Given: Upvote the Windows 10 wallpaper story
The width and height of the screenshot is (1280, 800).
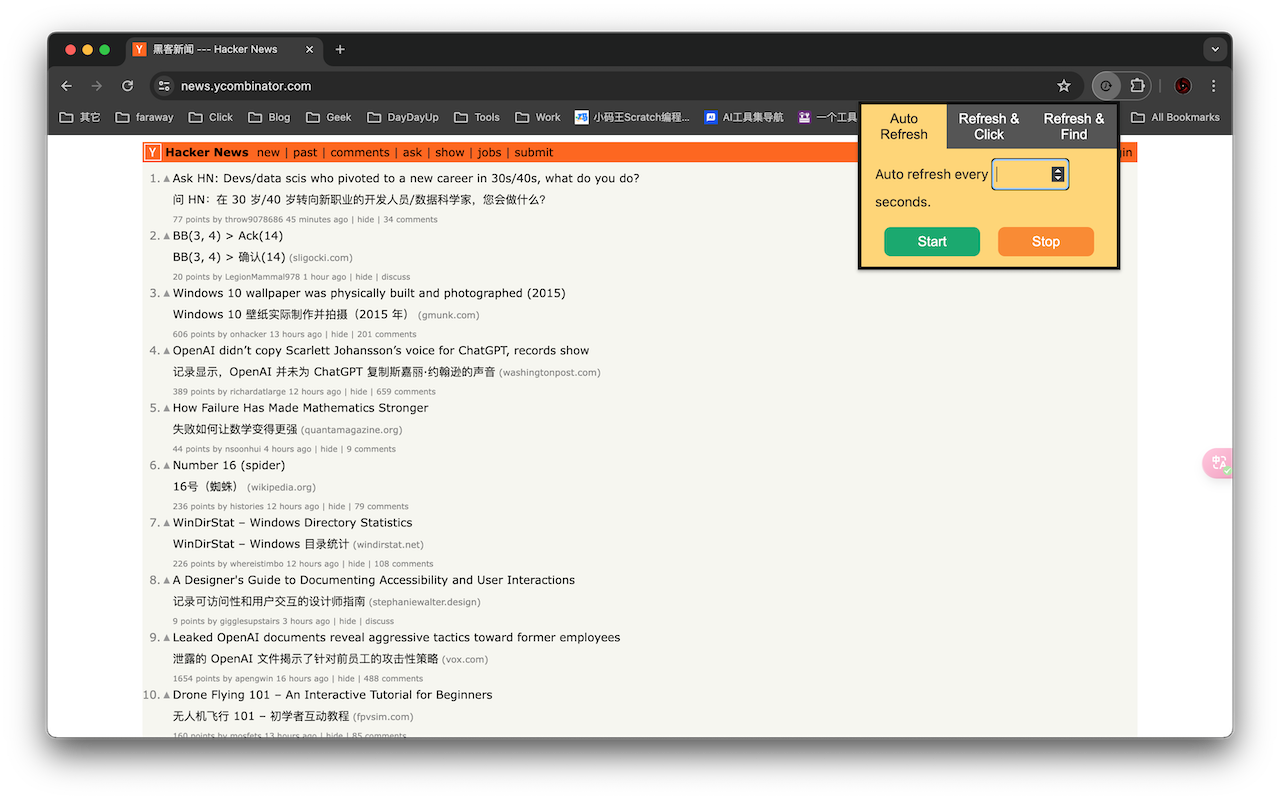Looking at the screenshot, I should click(x=167, y=294).
